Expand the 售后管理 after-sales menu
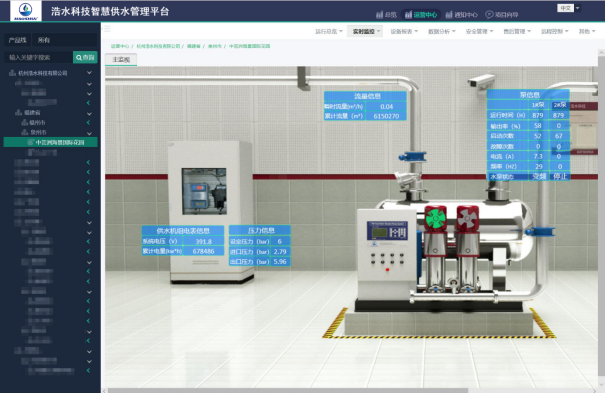Screen dimensions: 605x394 point(517,31)
